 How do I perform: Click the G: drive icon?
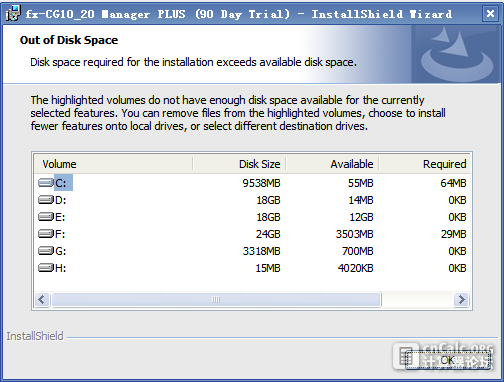pyautogui.click(x=46, y=251)
